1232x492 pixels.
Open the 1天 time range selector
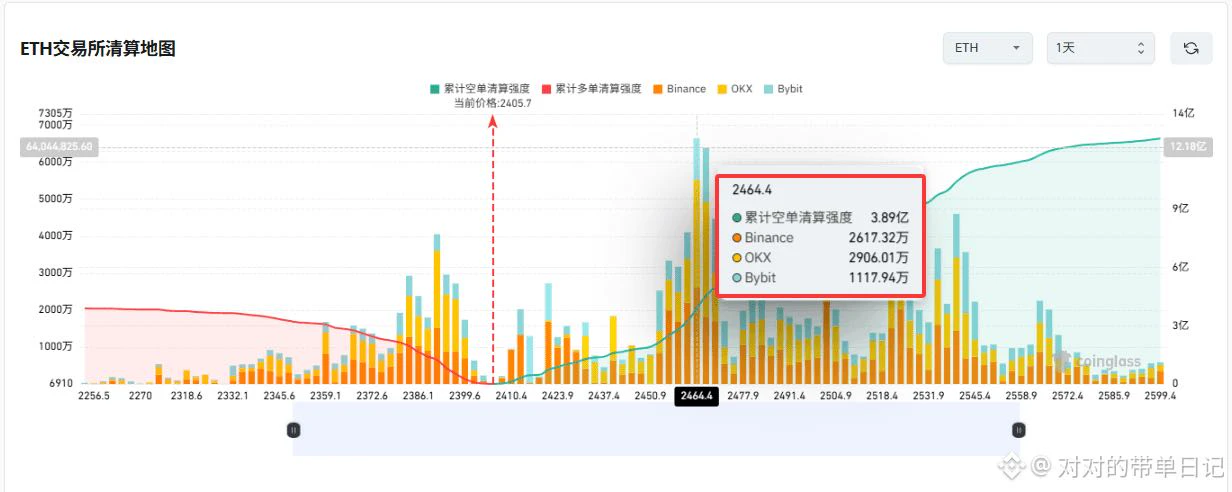pyautogui.click(x=1100, y=48)
